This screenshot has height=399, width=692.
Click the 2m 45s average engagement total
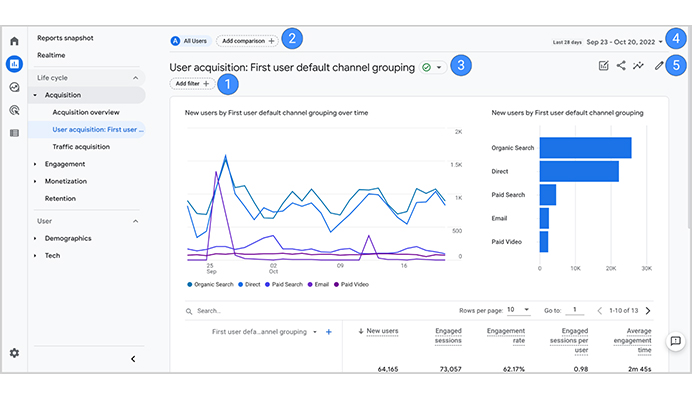639,369
